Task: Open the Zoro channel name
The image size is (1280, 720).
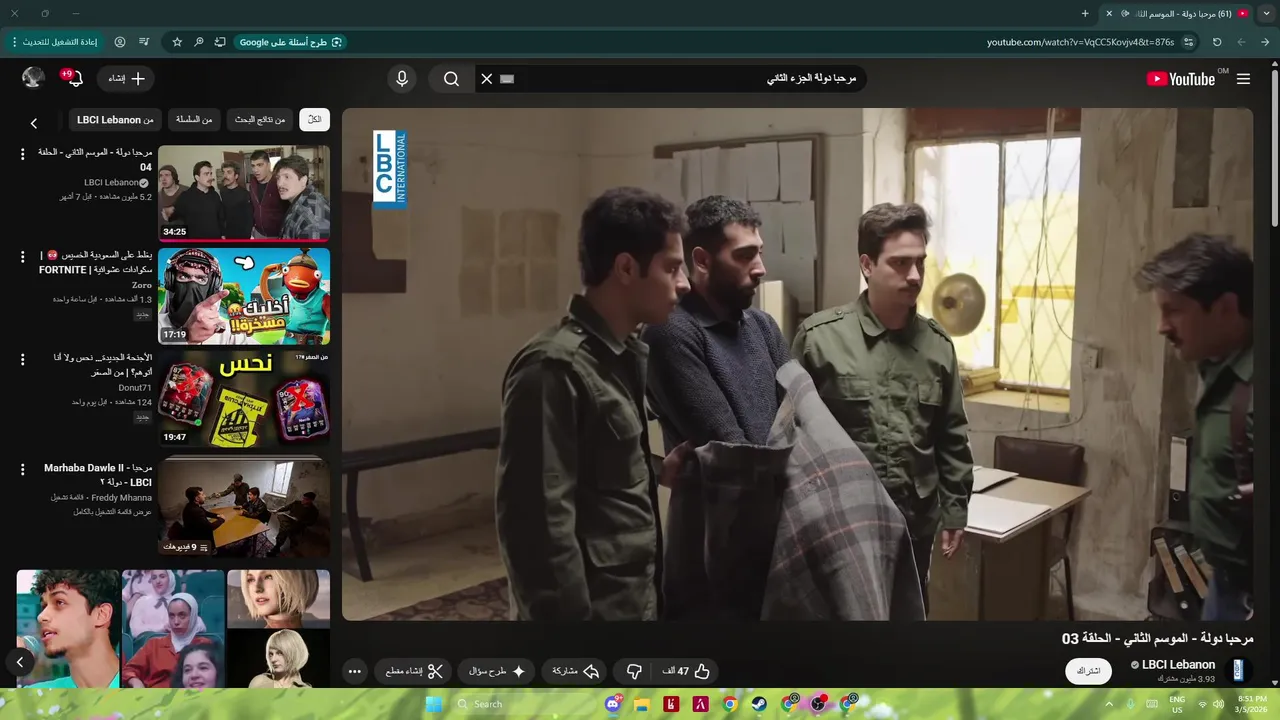Action: pos(142,285)
